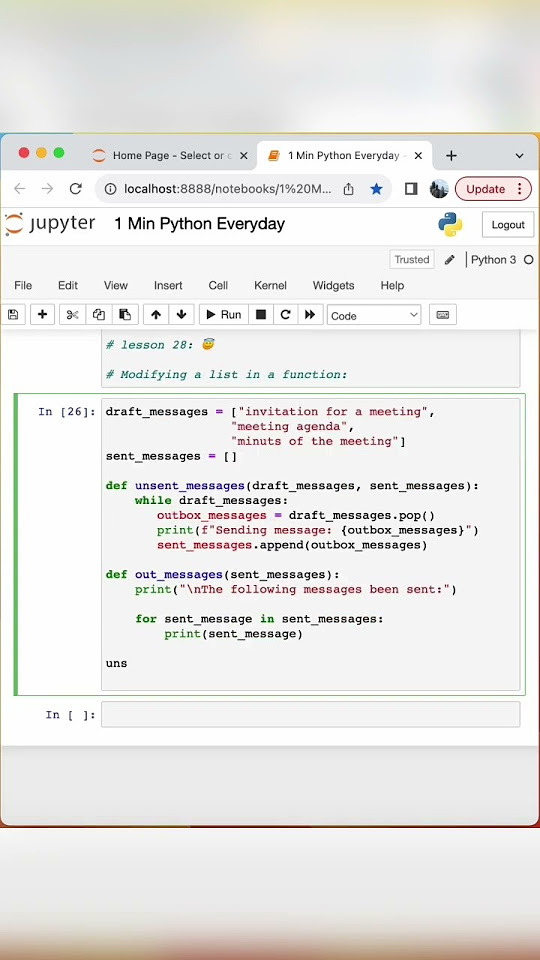Cut selected cells with scissors icon
Screen dimensions: 540x960
pyautogui.click(x=72, y=315)
